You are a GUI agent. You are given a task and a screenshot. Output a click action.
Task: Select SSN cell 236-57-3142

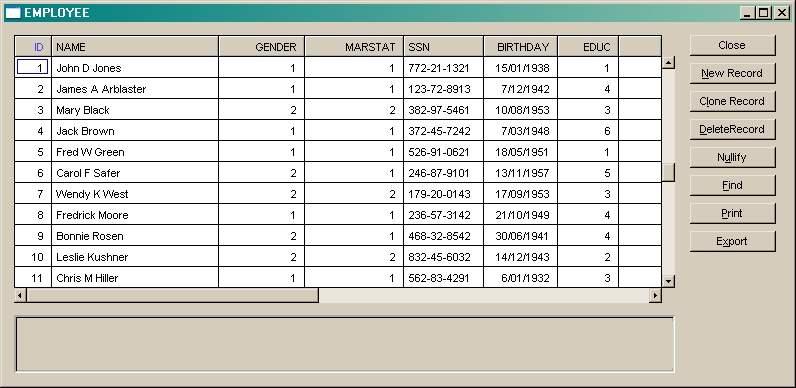[444, 215]
